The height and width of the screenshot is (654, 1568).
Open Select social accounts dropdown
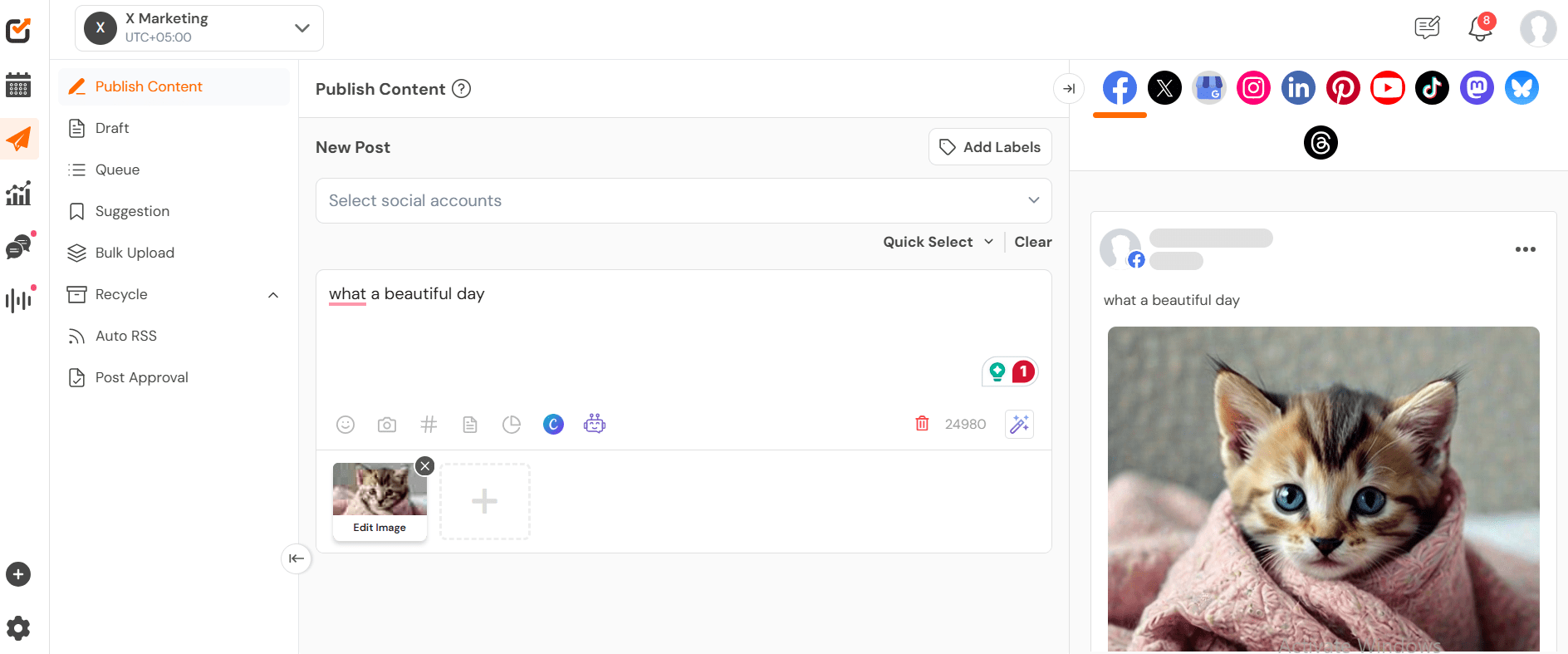click(684, 200)
